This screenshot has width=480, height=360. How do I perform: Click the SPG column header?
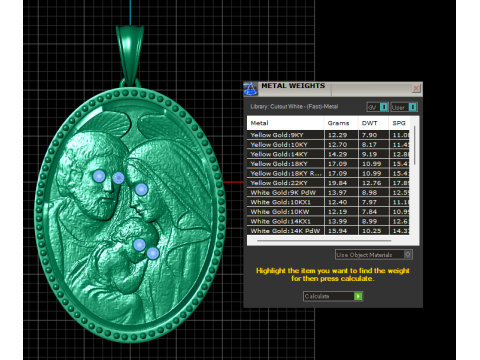click(x=399, y=123)
